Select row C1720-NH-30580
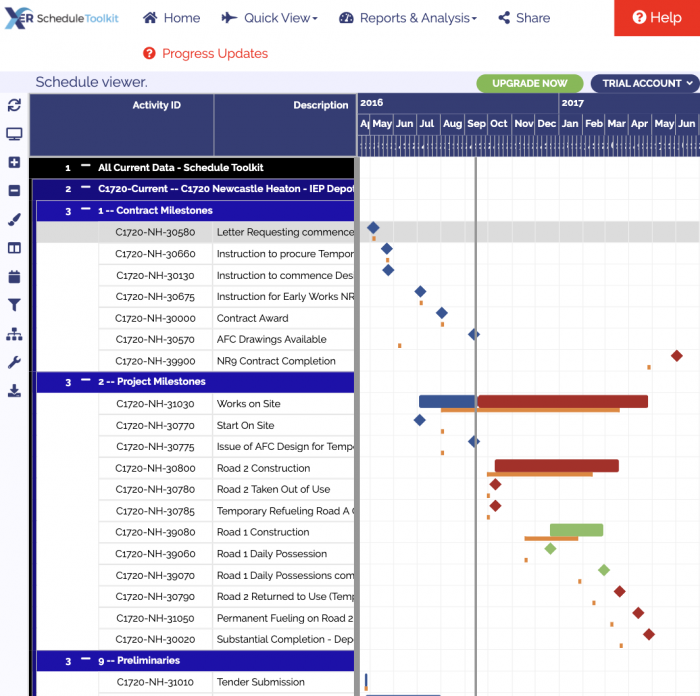 tap(155, 232)
